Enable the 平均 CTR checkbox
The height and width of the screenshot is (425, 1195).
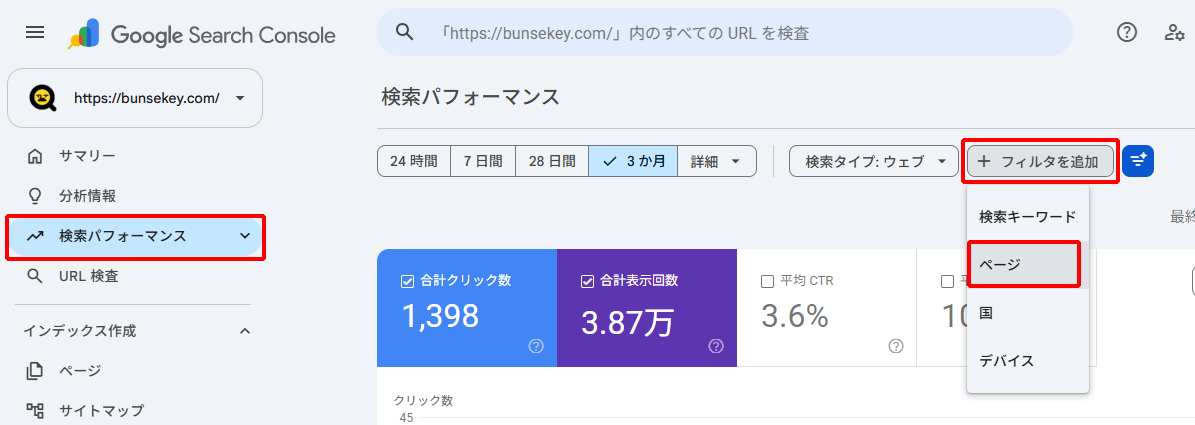[x=767, y=281]
